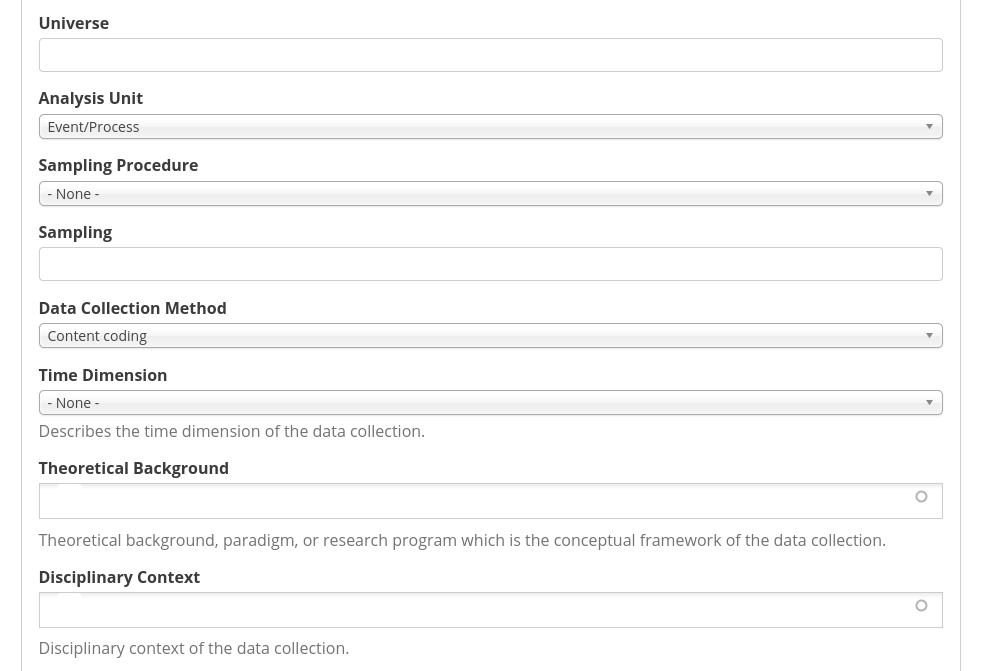Click the Disciplinary Context autocomplete circle icon
The width and height of the screenshot is (981, 671).
click(921, 605)
